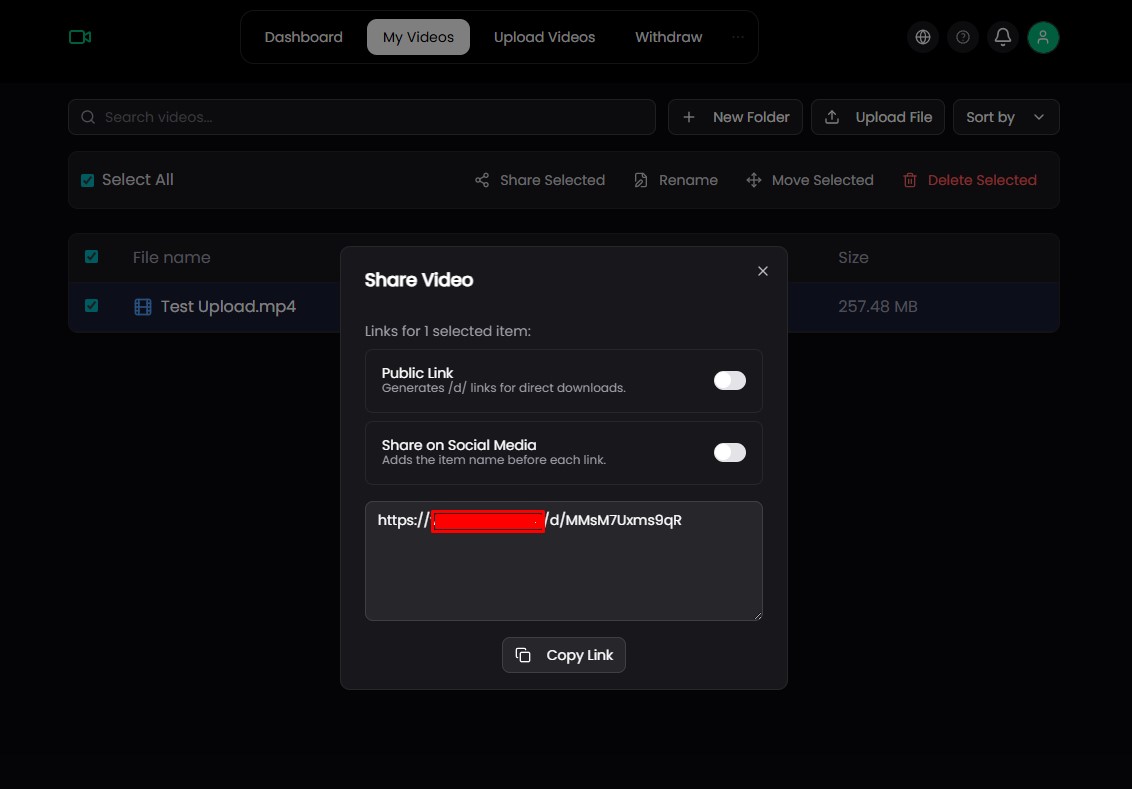The image size is (1132, 789).
Task: Click the resize handle of link textarea
Action: 757,615
